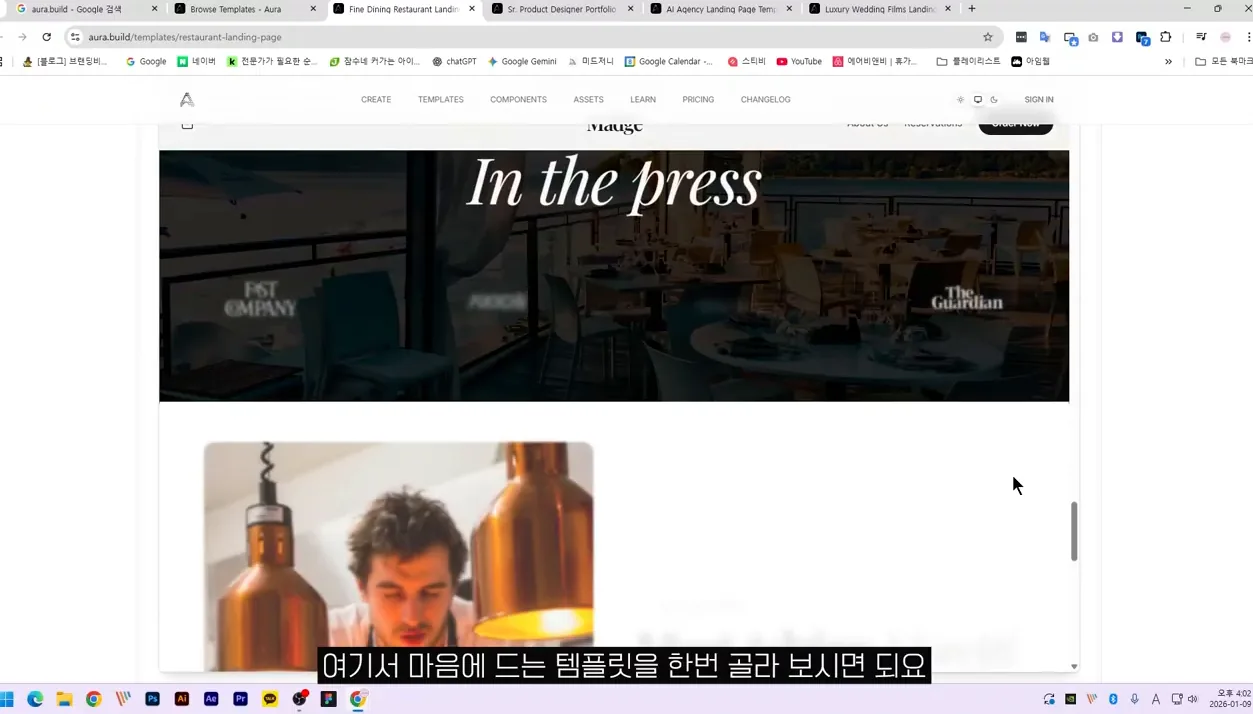
Task: Switch to dark theme moon icon
Action: click(x=994, y=99)
